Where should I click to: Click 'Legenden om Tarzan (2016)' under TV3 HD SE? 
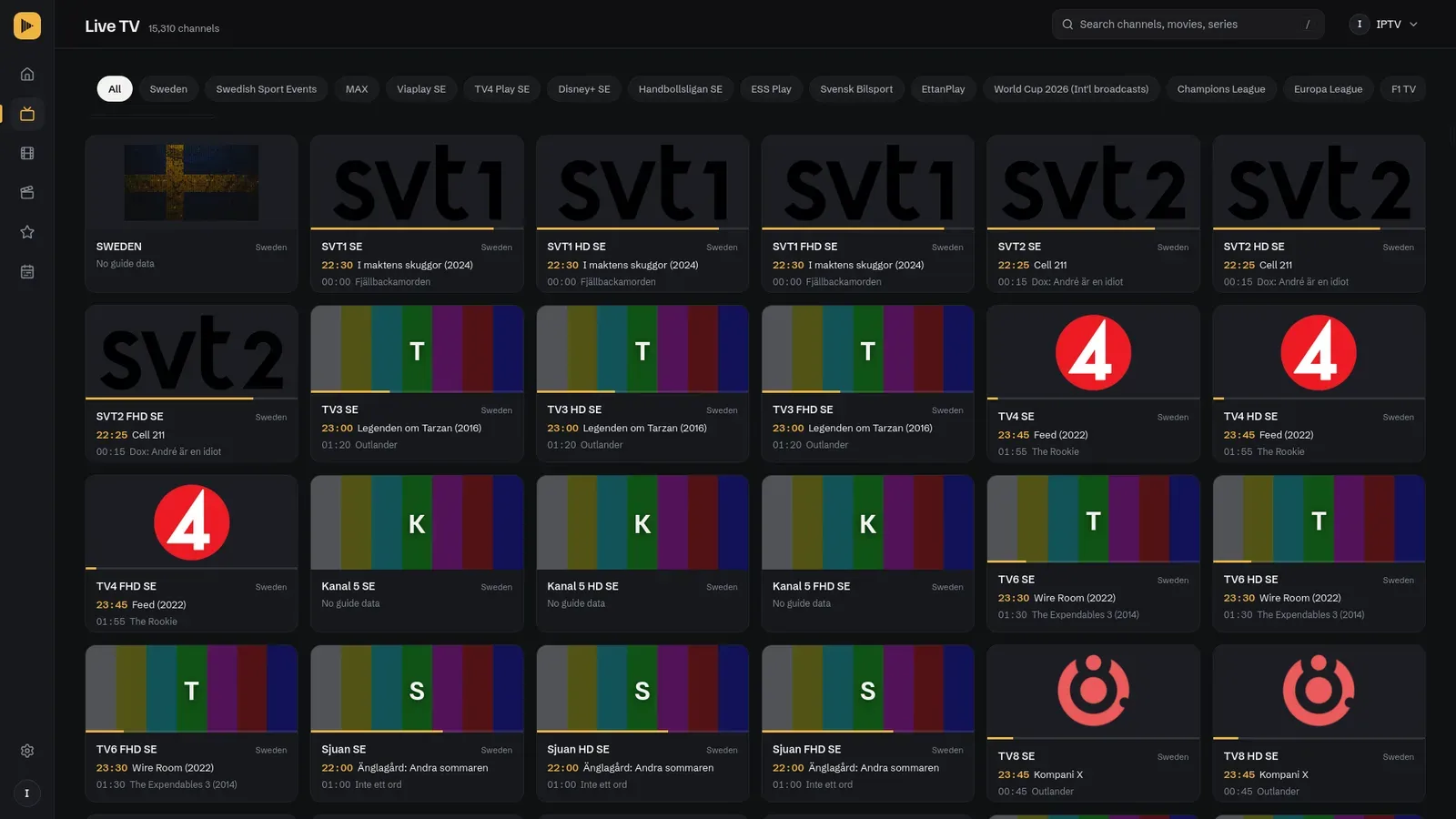[x=644, y=429]
